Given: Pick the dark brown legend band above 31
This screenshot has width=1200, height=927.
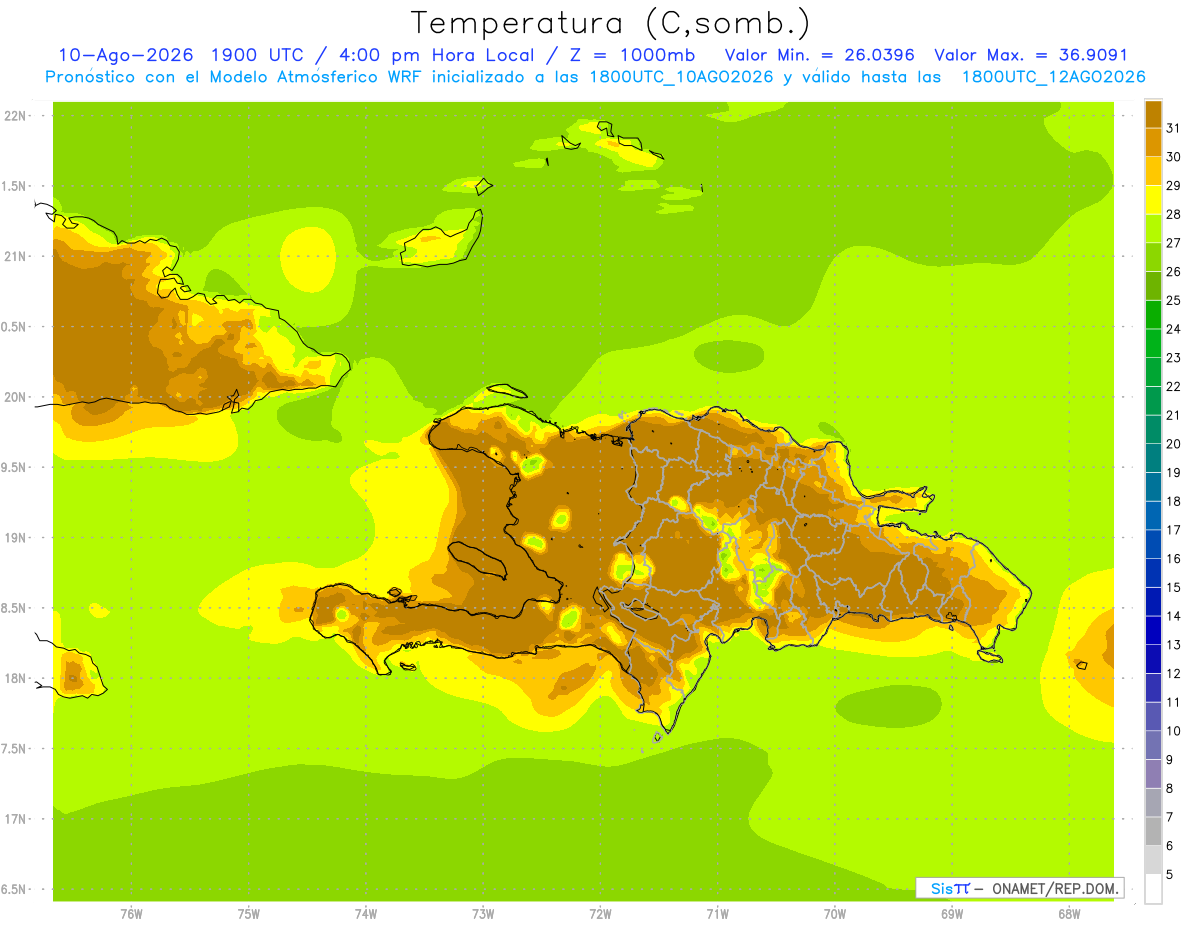Looking at the screenshot, I should pyautogui.click(x=1153, y=114).
